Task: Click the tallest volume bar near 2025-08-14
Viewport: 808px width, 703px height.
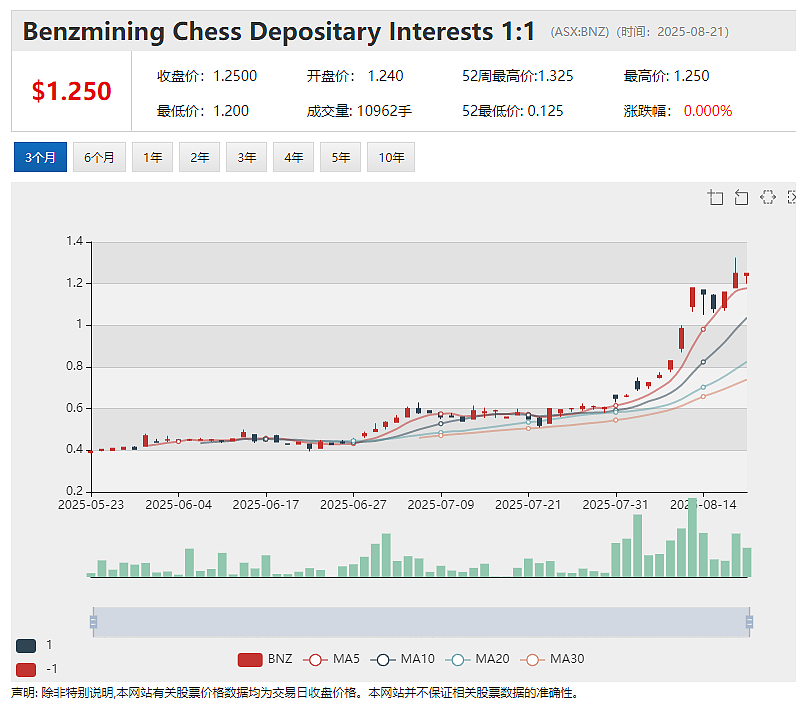Action: click(x=693, y=537)
